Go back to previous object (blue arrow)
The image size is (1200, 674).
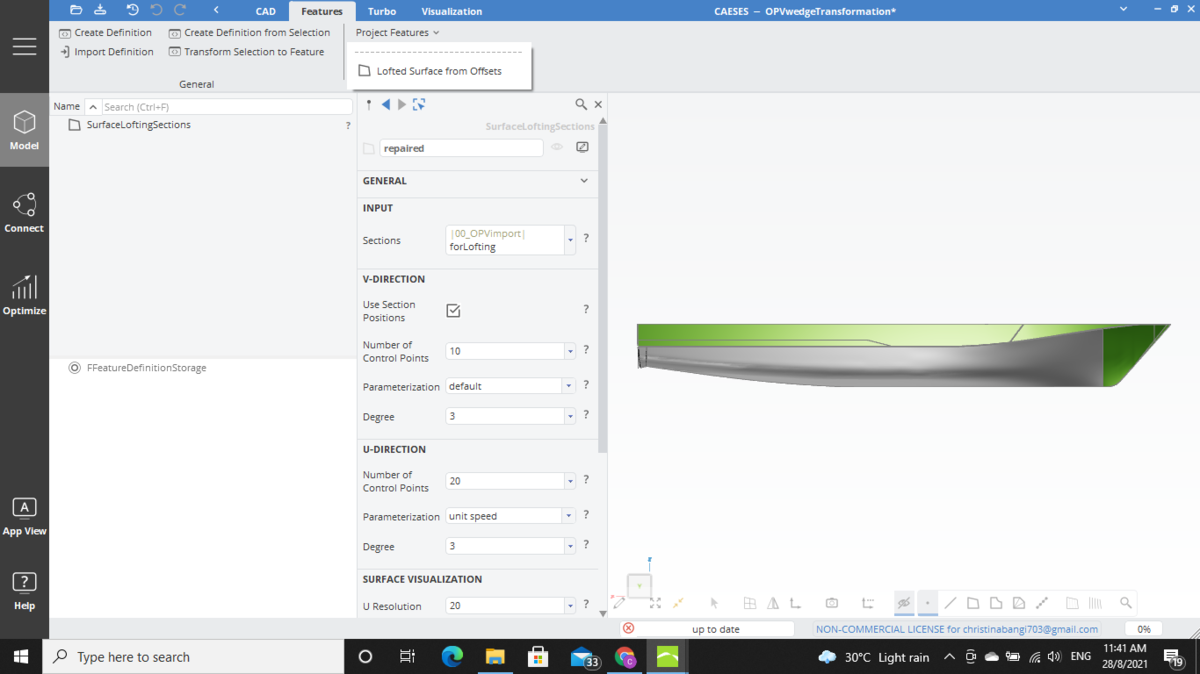pos(386,104)
